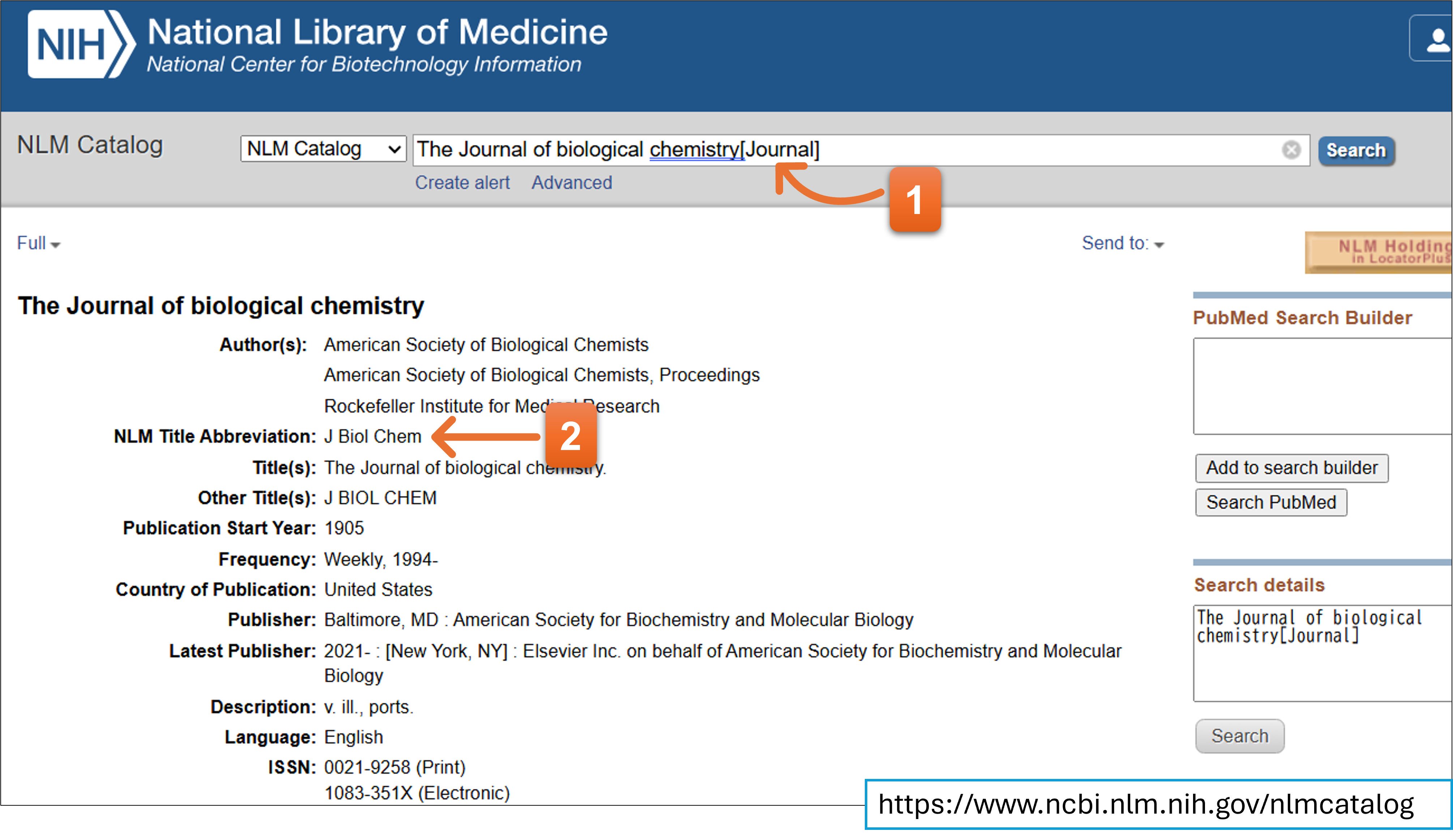Click the PubMed Search Builder text box
1453x840 pixels.
1320,386
